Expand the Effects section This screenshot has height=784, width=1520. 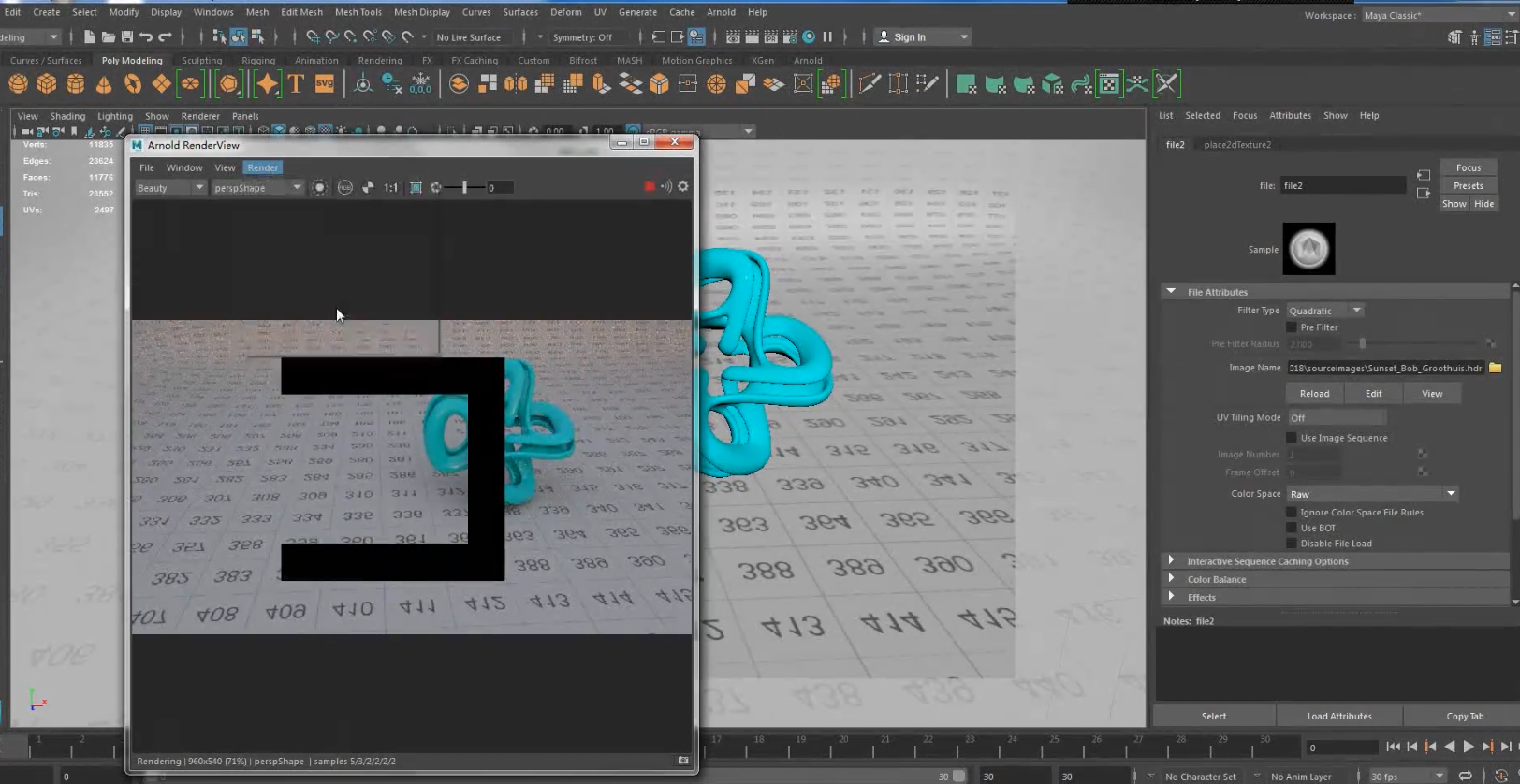click(1171, 596)
